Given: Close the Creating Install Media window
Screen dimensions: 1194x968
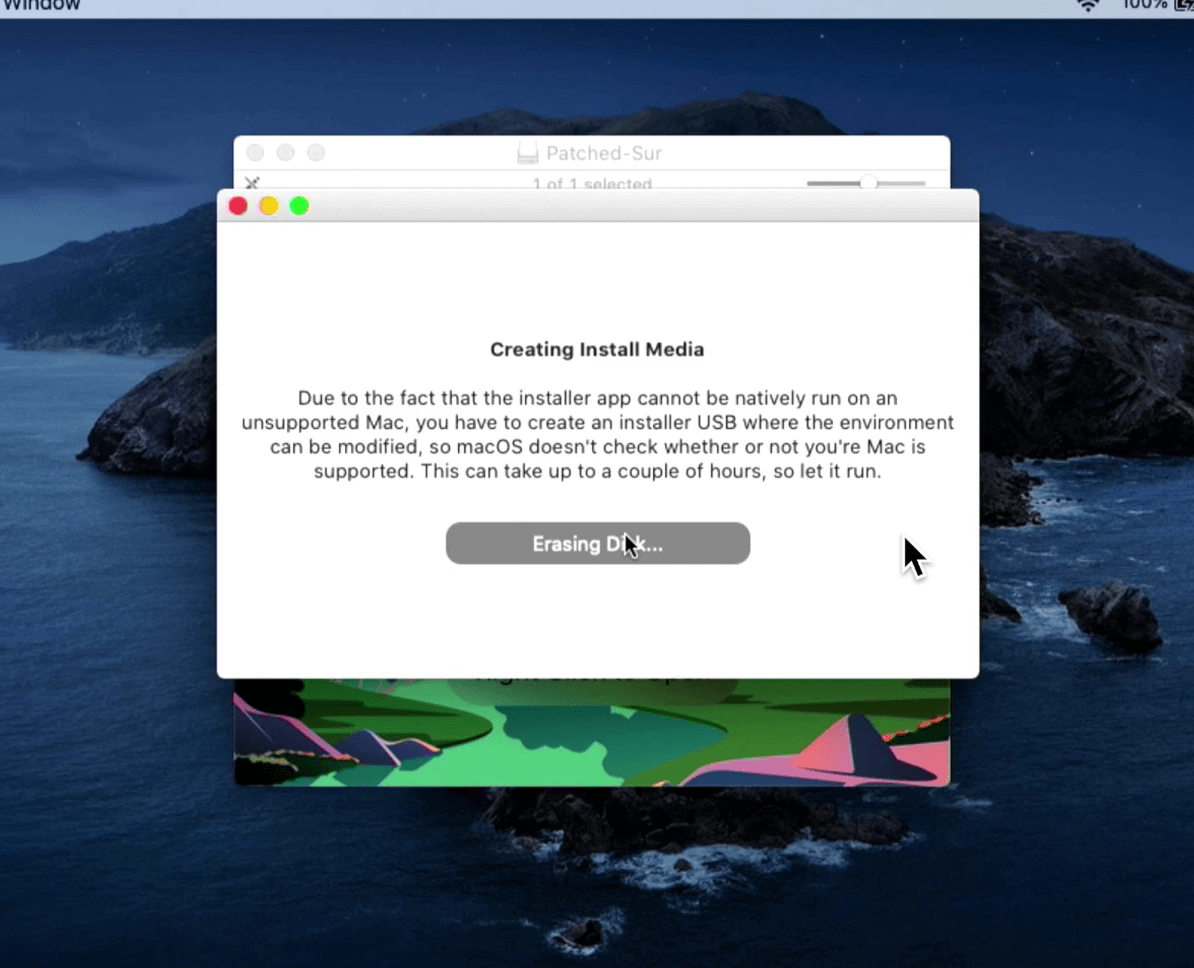Looking at the screenshot, I should click(x=238, y=206).
